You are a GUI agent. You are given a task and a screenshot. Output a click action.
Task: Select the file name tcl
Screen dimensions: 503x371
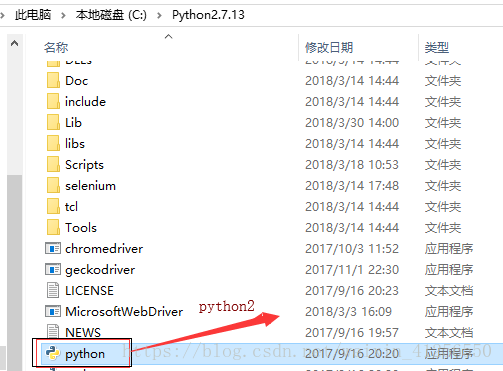coord(71,207)
